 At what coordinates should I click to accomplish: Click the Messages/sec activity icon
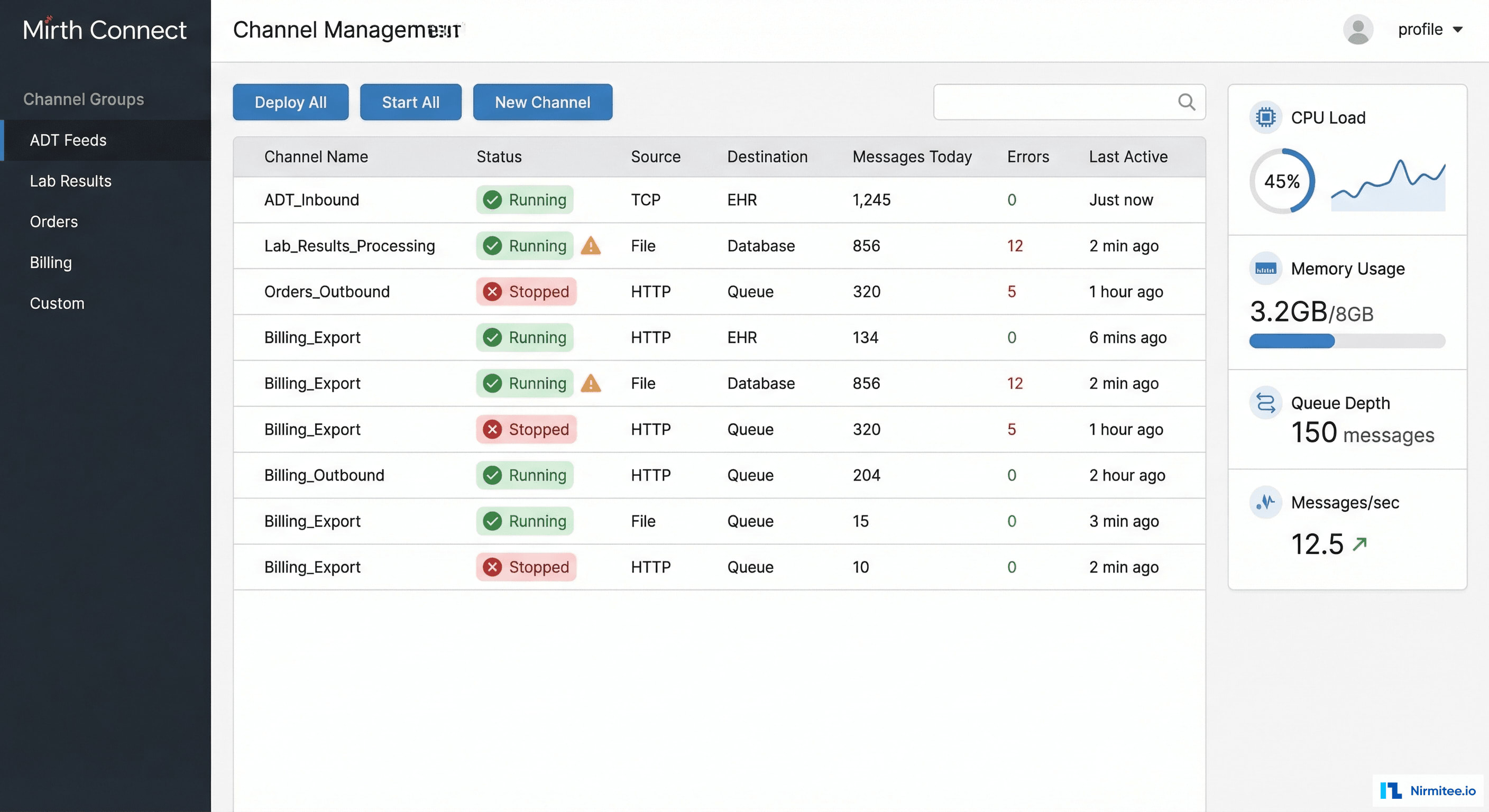[1266, 503]
